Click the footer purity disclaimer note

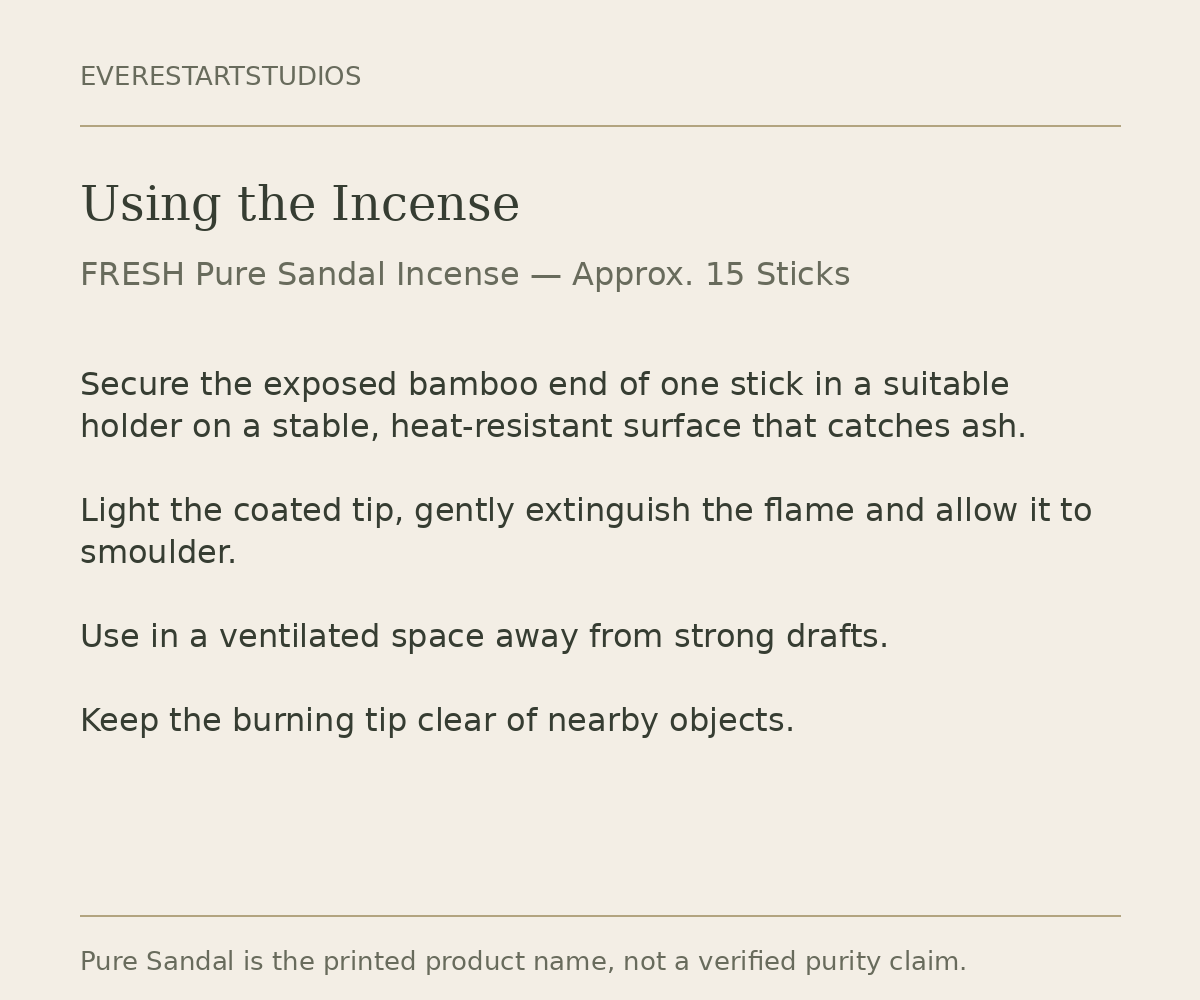pyautogui.click(x=523, y=962)
